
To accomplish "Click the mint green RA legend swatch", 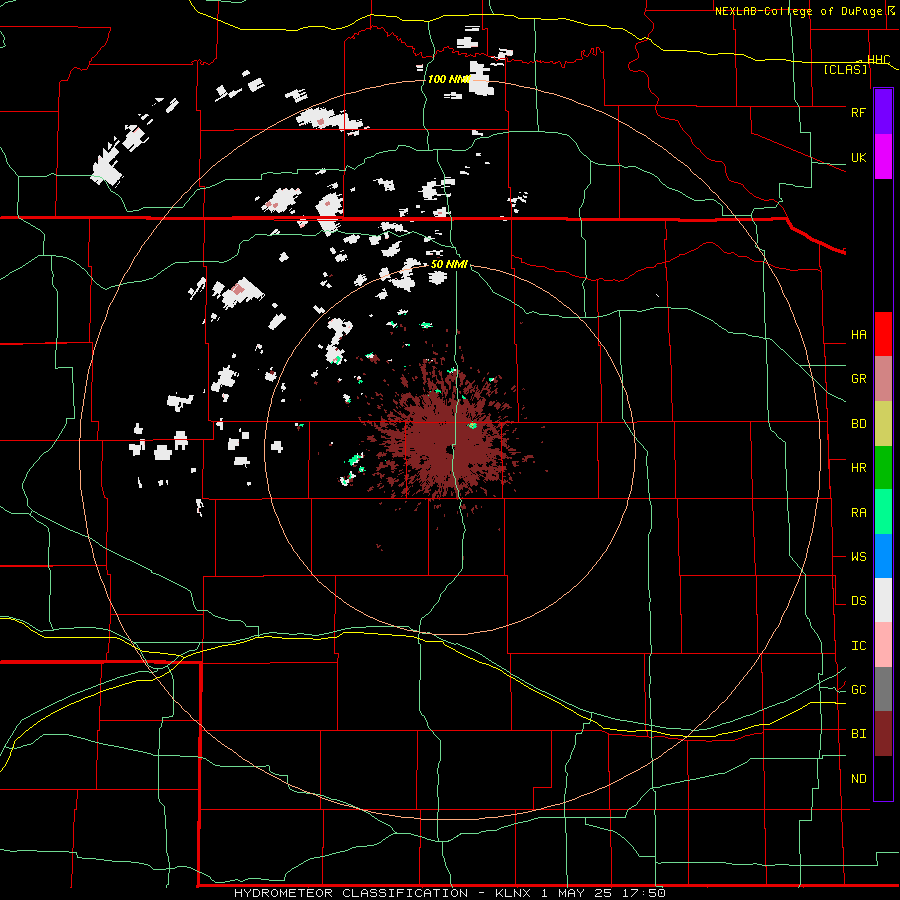I will click(883, 512).
